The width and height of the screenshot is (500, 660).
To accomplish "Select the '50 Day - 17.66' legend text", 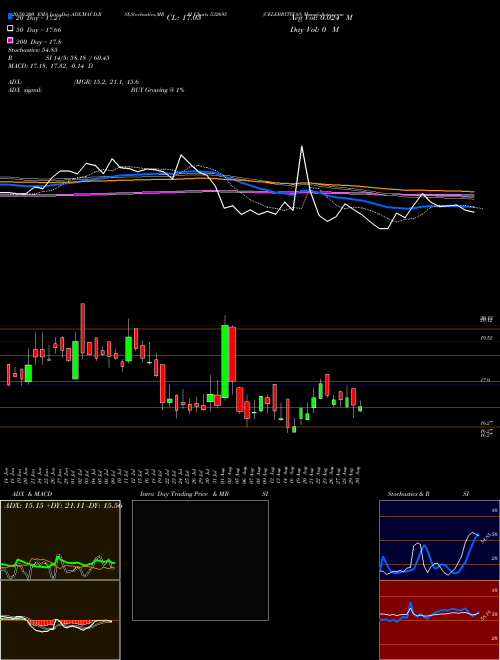I will pyautogui.click(x=39, y=30).
